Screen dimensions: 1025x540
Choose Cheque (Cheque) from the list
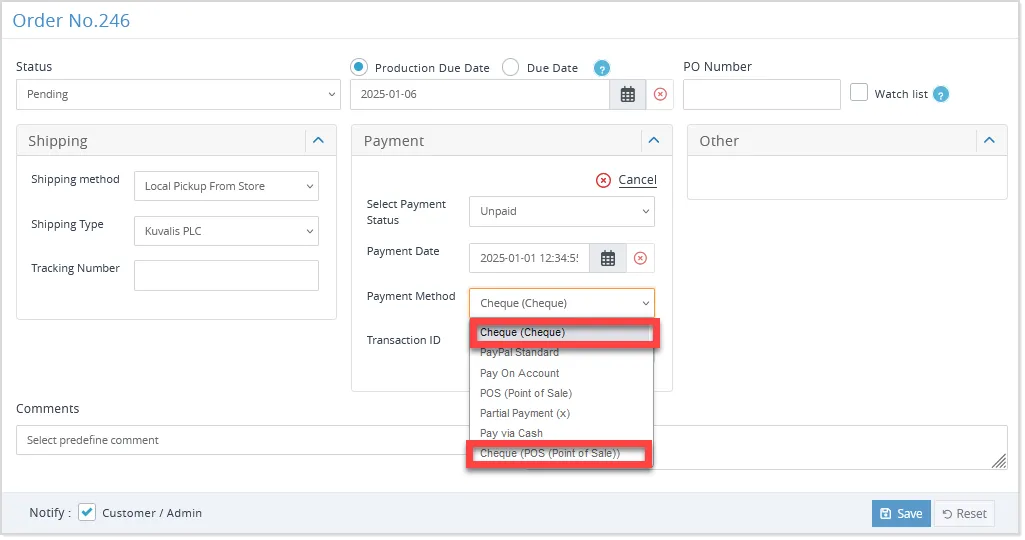point(562,332)
